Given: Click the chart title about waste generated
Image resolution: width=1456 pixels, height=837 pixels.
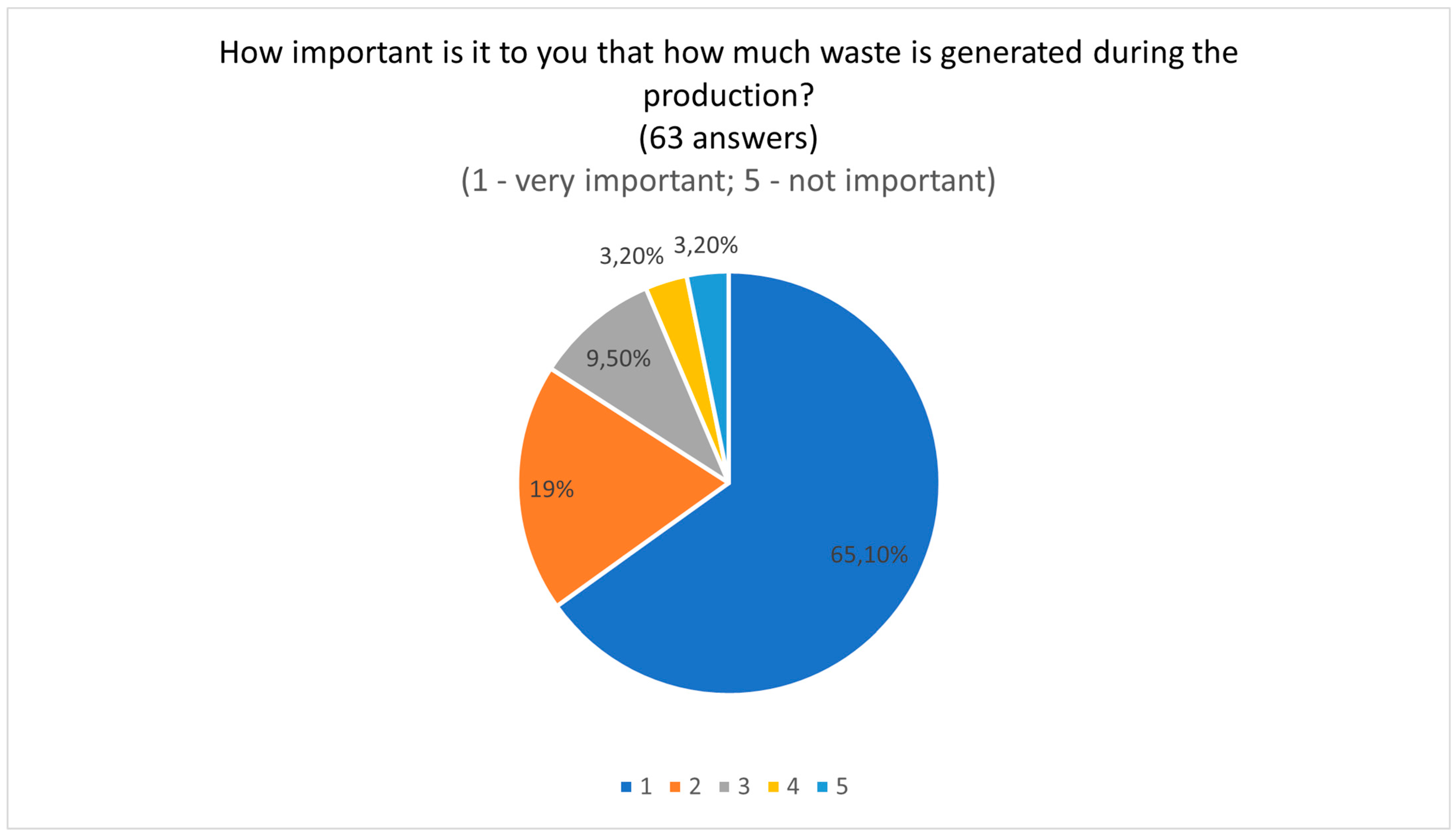Looking at the screenshot, I should pos(728,74).
